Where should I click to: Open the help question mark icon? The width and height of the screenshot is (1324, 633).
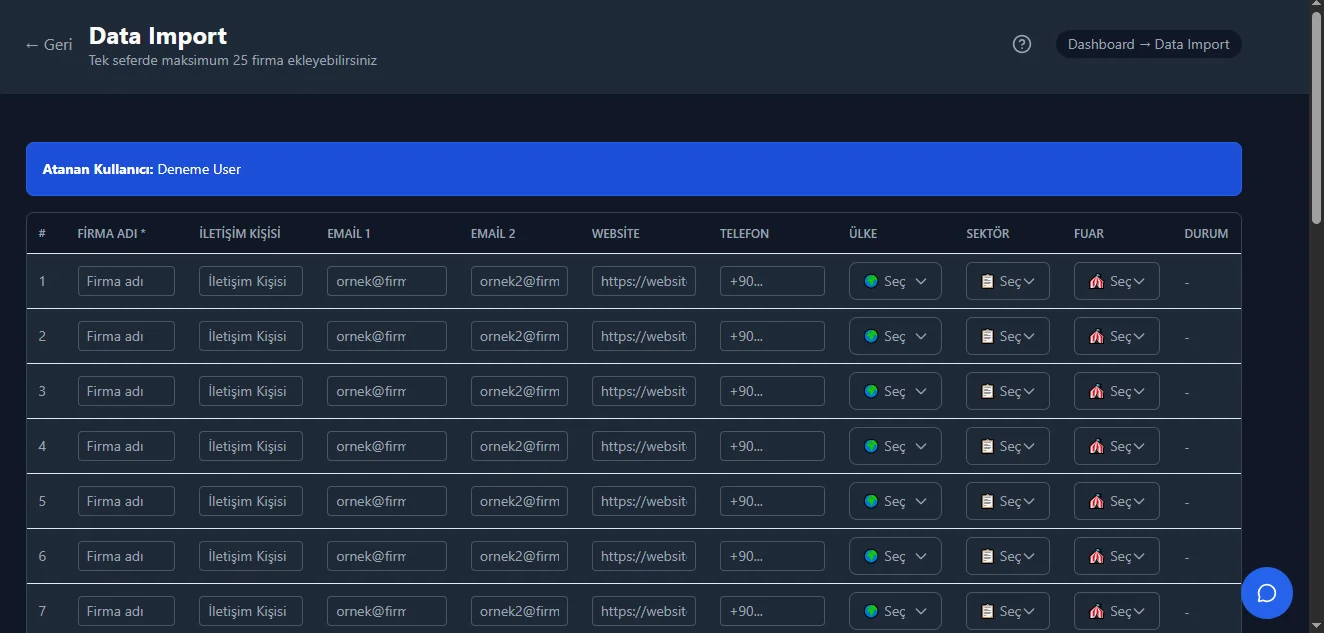click(1021, 44)
